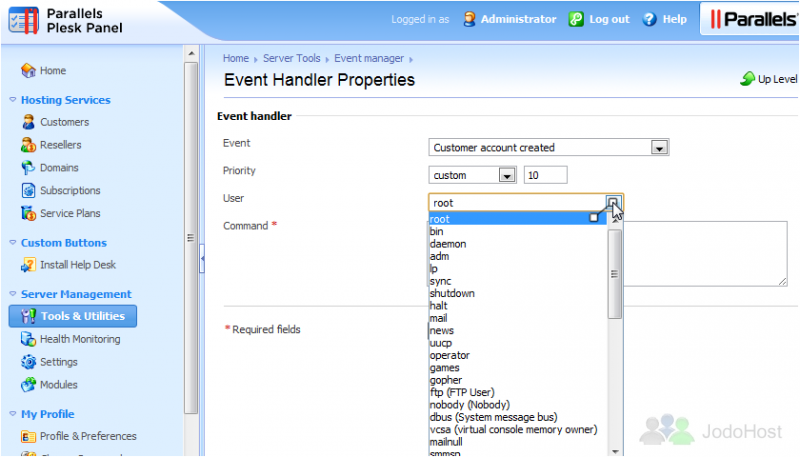Select 'gopher' in the user list
Screen dimensions: 800x457
click(x=518, y=380)
